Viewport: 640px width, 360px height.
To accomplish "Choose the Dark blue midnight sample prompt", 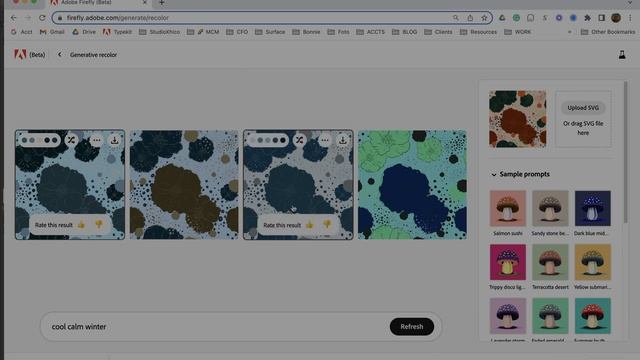I will point(593,213).
